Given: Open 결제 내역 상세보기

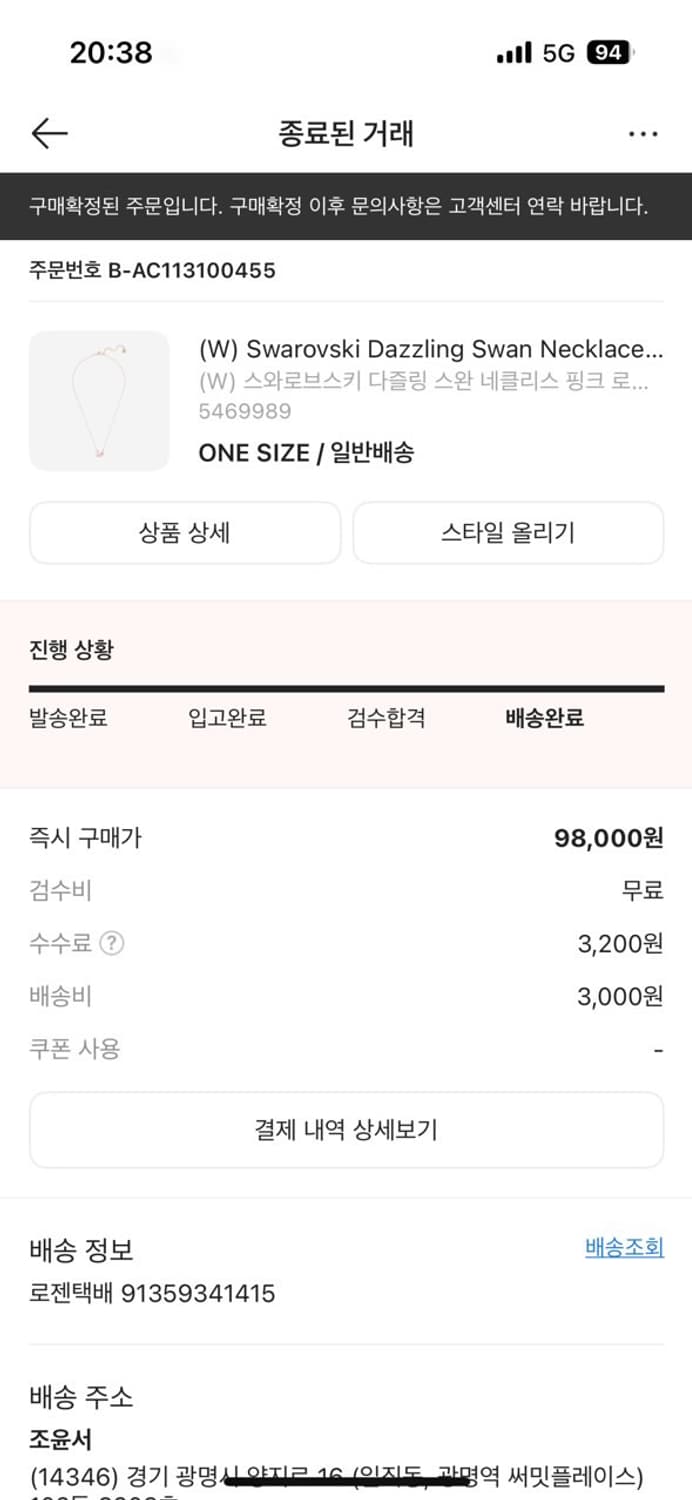Looking at the screenshot, I should pyautogui.click(x=346, y=1130).
